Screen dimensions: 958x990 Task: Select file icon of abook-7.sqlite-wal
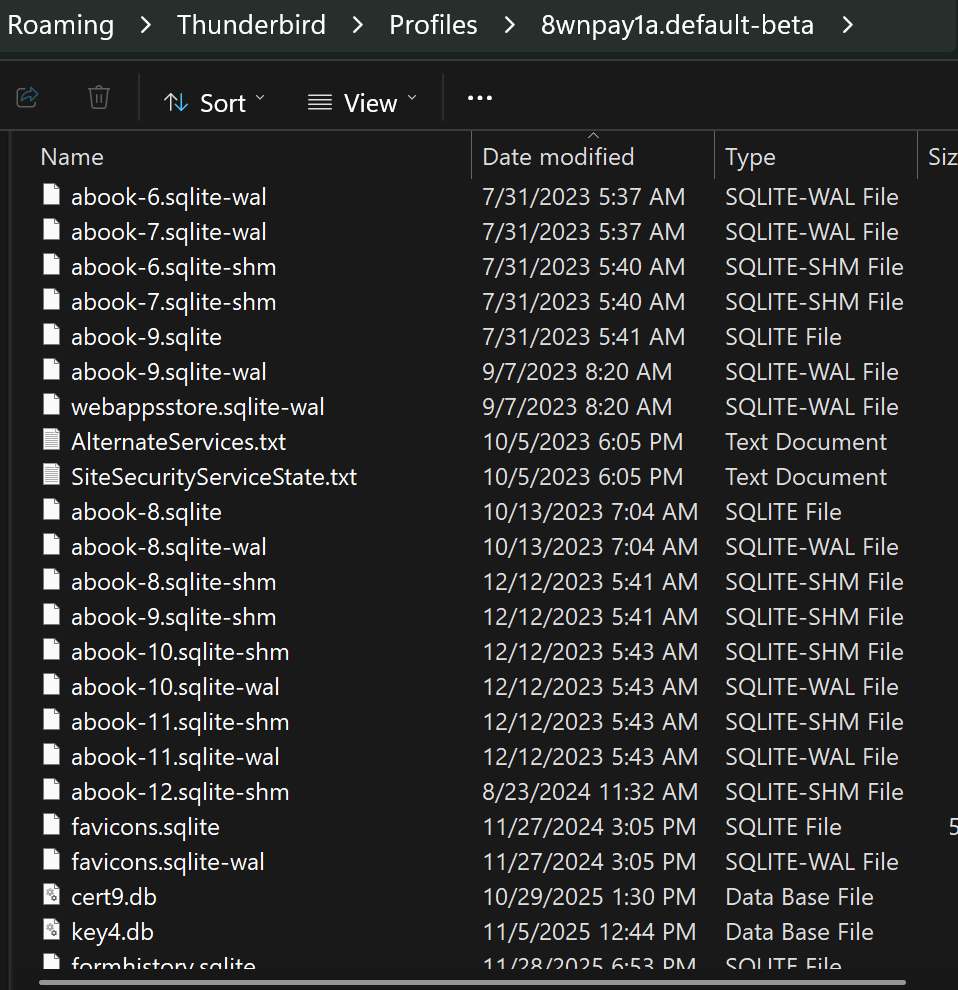(x=52, y=230)
